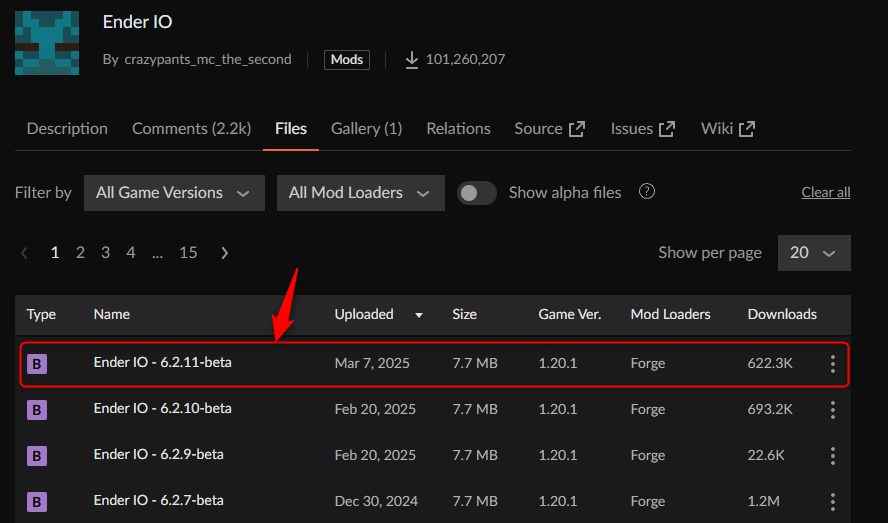Jump to page 15

188,252
